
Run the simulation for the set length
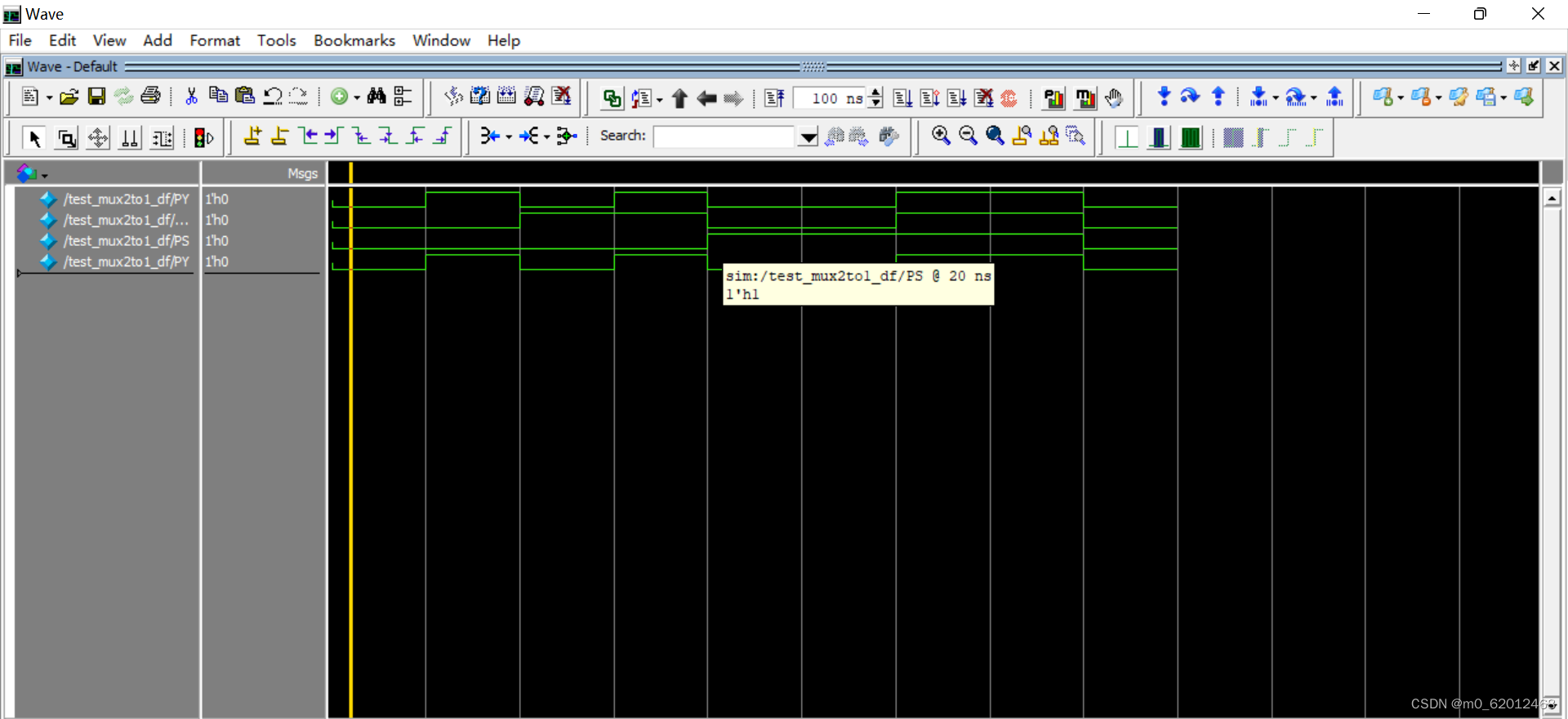[x=902, y=98]
